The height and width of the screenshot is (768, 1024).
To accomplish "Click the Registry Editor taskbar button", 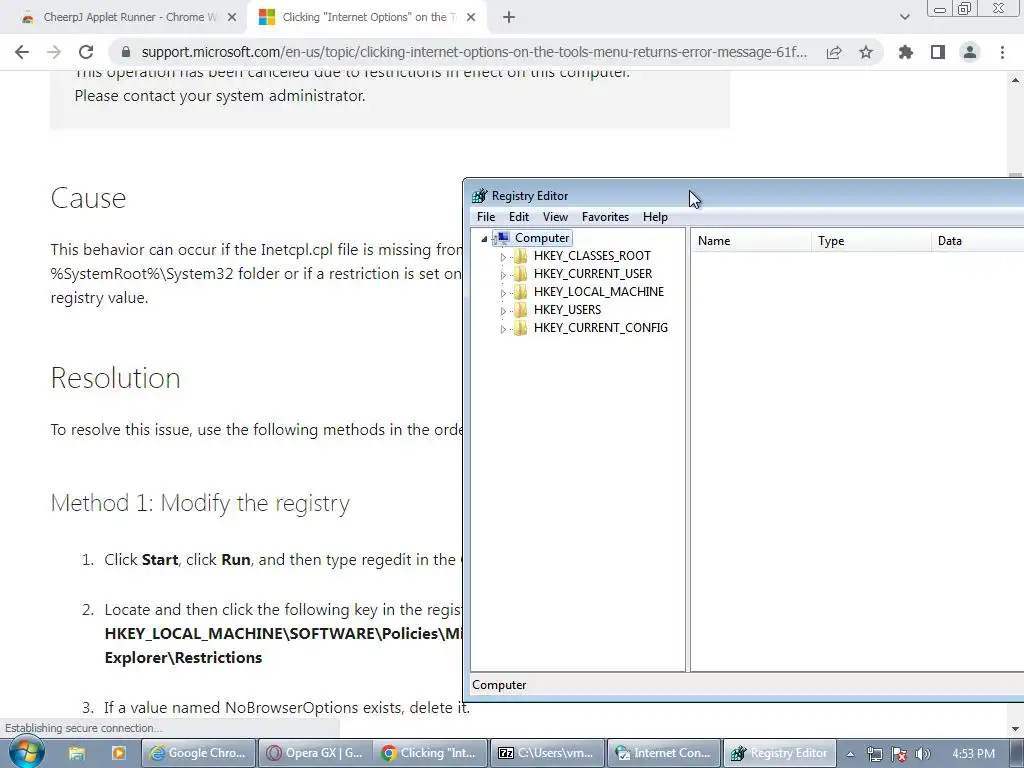I will 780,753.
